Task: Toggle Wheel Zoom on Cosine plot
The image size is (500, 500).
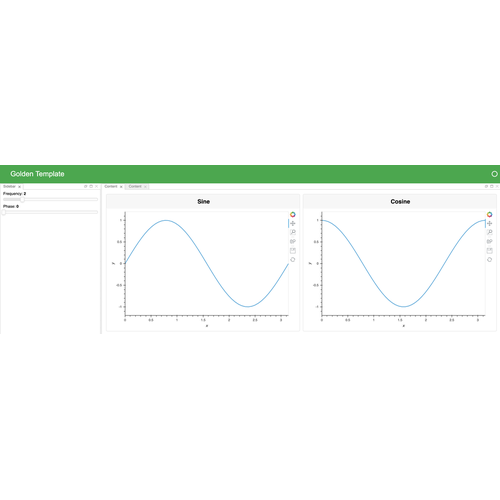Action: click(x=489, y=241)
